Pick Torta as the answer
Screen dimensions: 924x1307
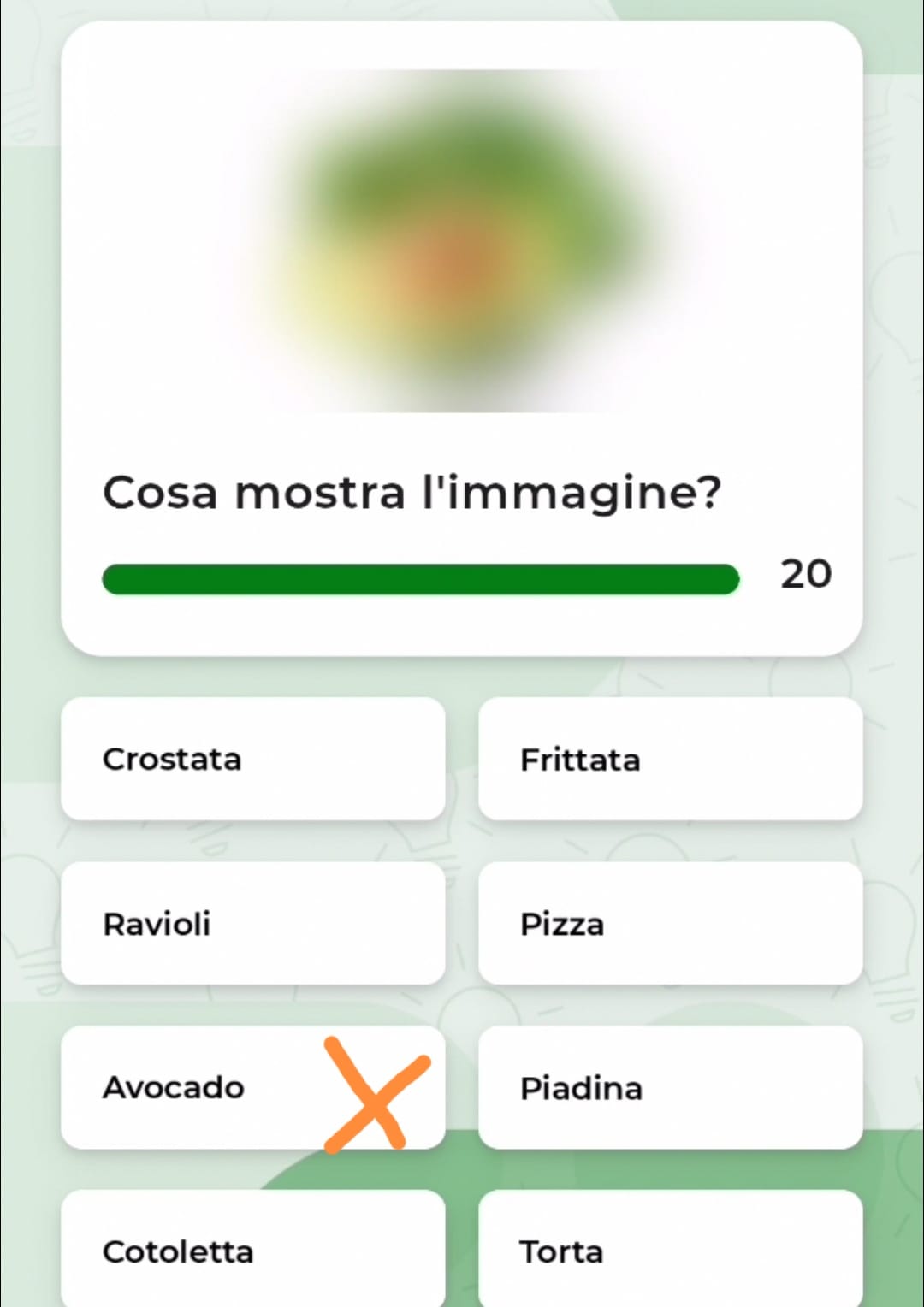(x=670, y=1249)
